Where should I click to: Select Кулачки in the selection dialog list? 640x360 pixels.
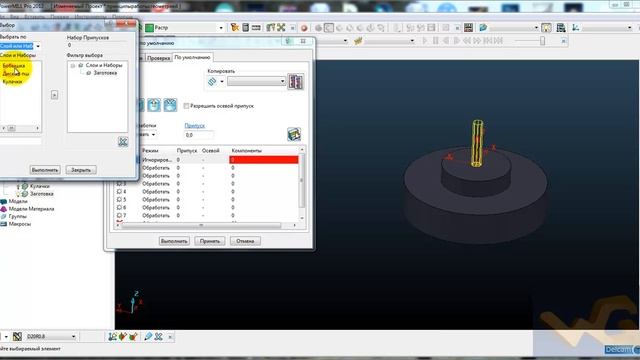pos(12,82)
